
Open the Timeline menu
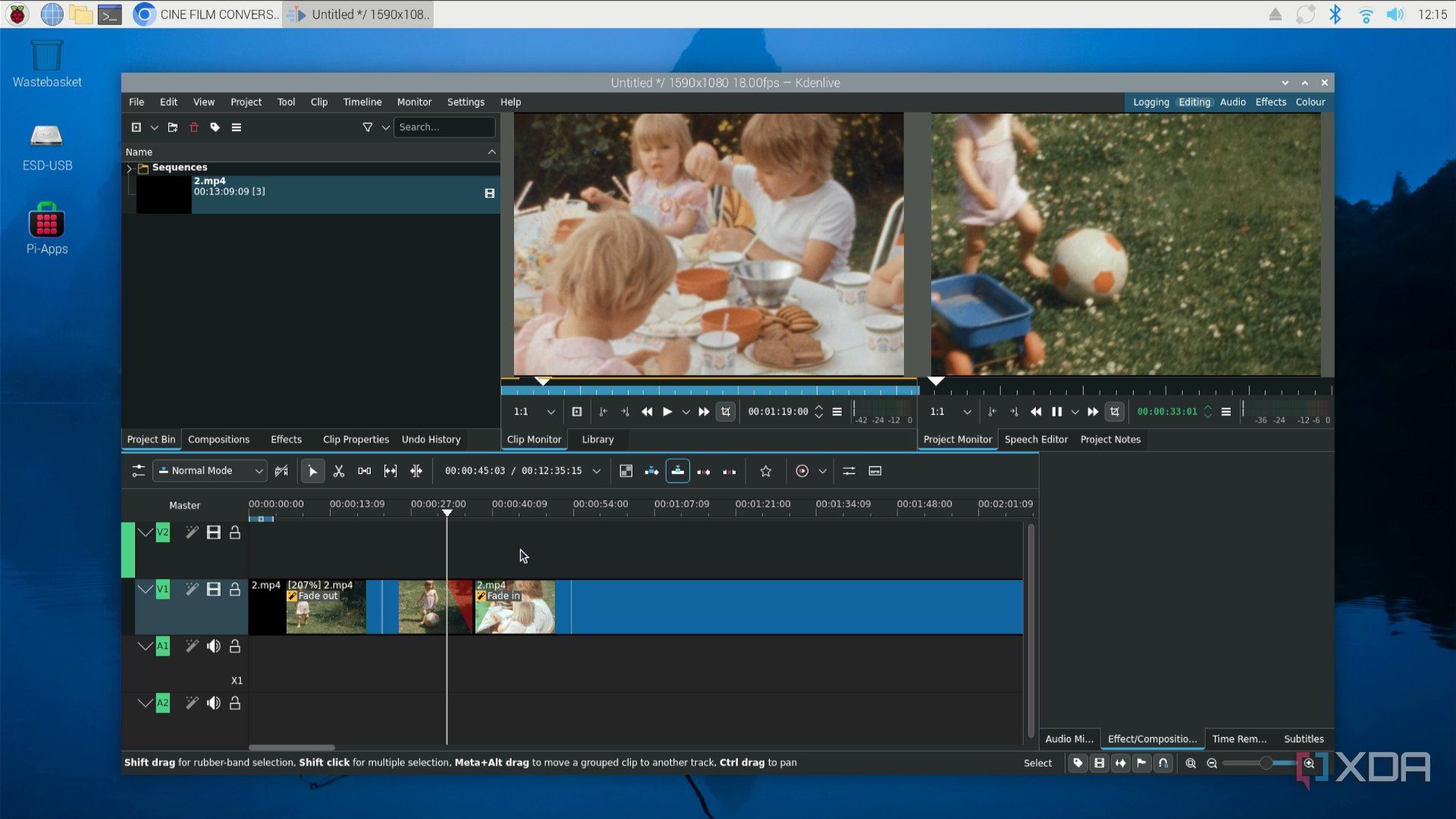[362, 102]
